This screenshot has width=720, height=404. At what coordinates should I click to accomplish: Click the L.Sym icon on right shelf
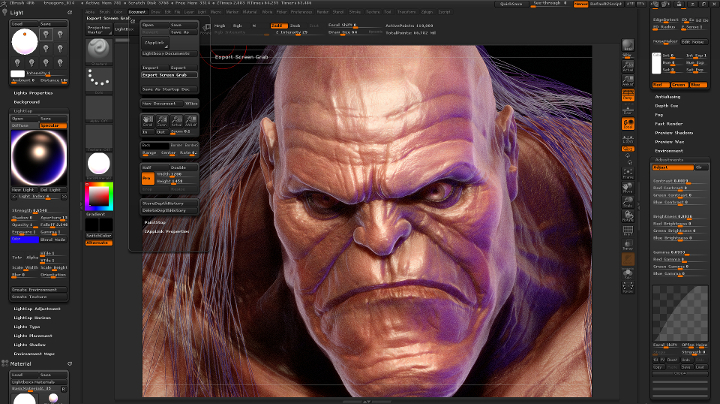pyautogui.click(x=628, y=138)
